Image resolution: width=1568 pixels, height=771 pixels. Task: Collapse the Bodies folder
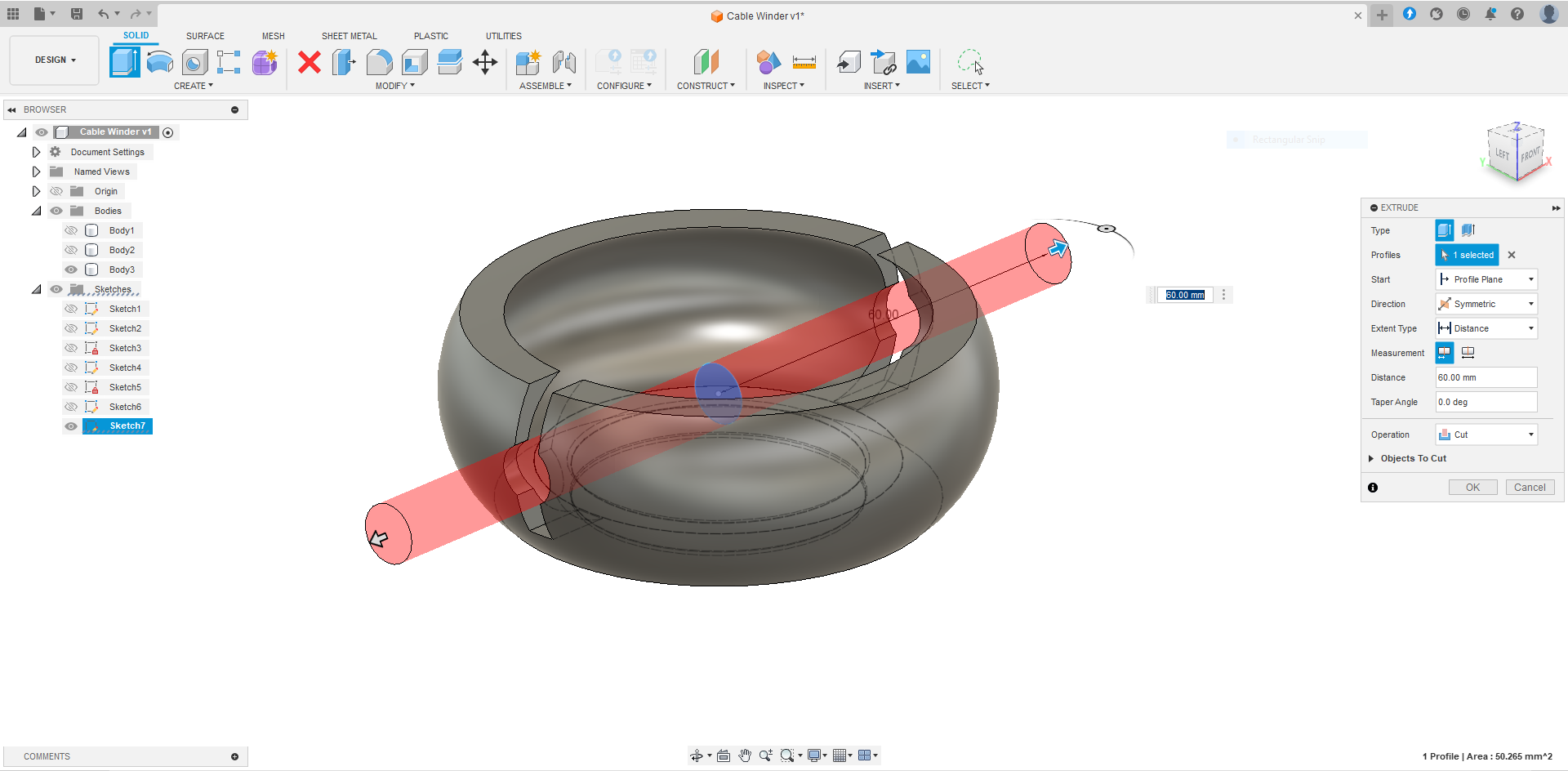(x=36, y=211)
